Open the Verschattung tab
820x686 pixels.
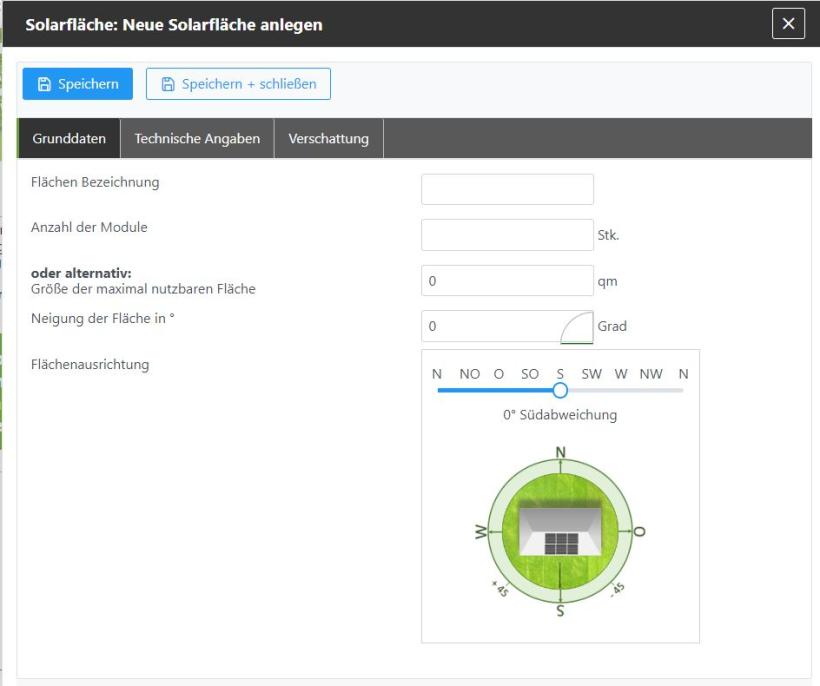(328, 139)
